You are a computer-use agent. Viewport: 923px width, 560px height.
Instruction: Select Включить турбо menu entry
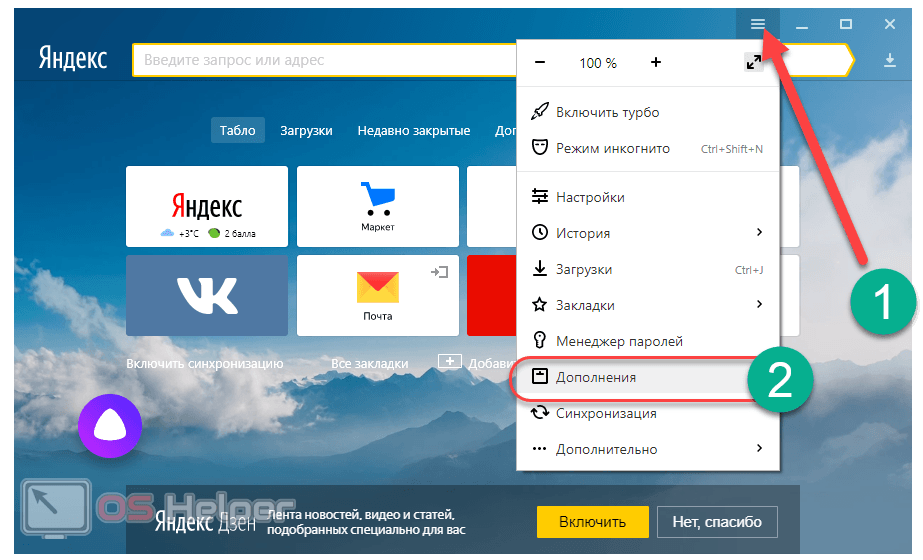click(x=648, y=112)
